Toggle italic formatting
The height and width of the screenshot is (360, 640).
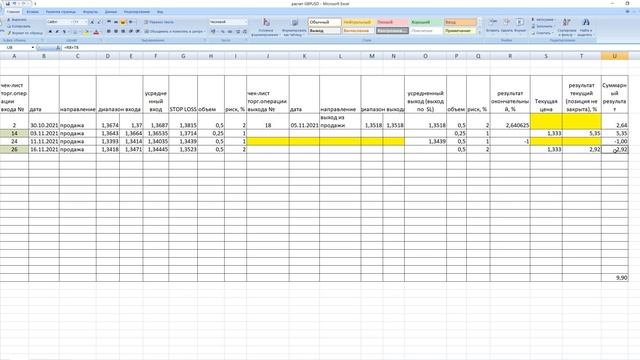57,32
